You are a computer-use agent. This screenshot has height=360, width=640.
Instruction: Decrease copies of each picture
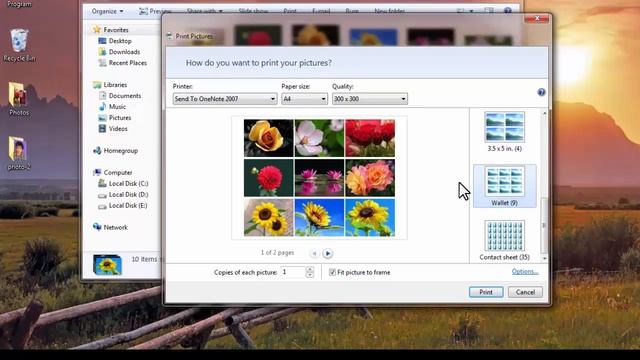pyautogui.click(x=310, y=275)
